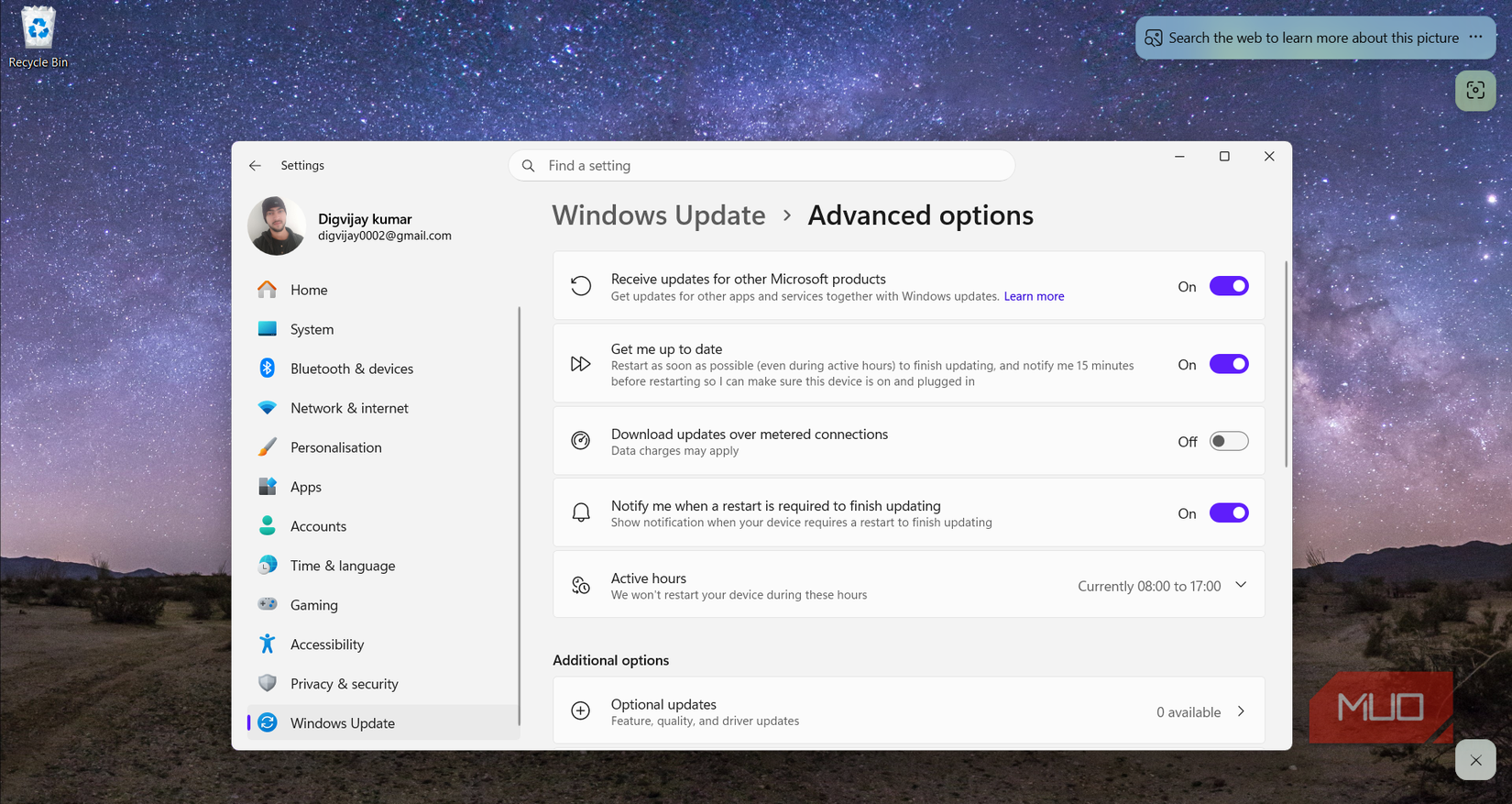Click the clock icon for Active hours
The width and height of the screenshot is (1512, 804).
tap(581, 585)
